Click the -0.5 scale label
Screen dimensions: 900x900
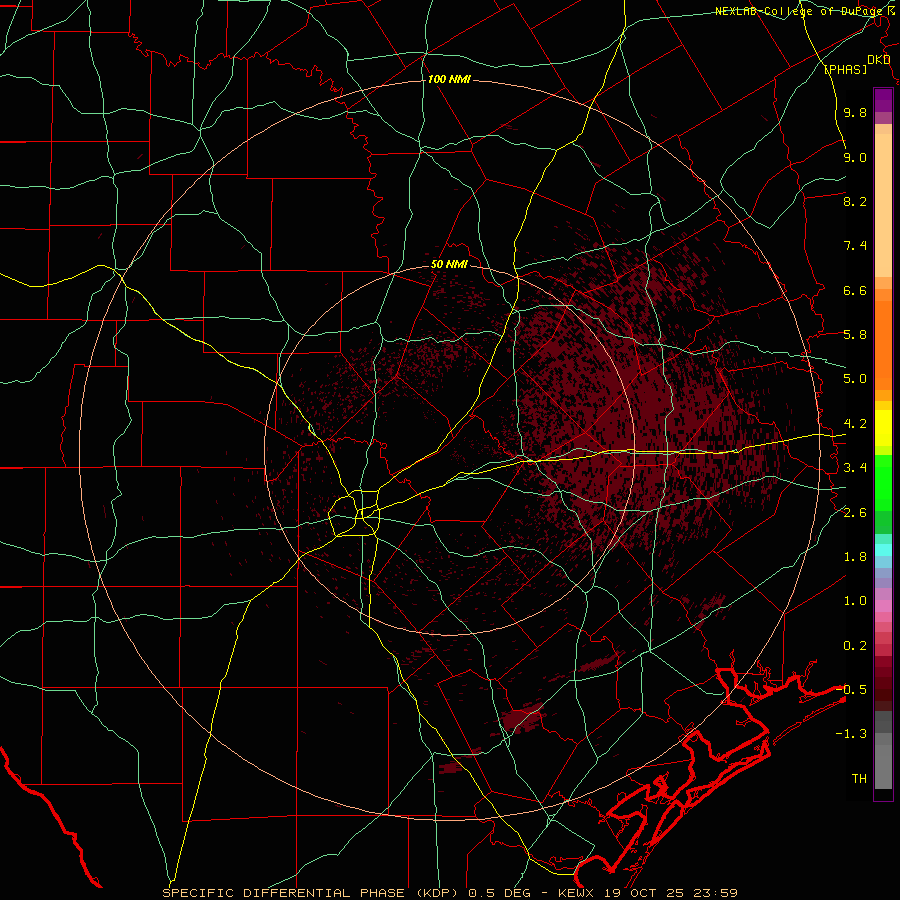pos(851,690)
